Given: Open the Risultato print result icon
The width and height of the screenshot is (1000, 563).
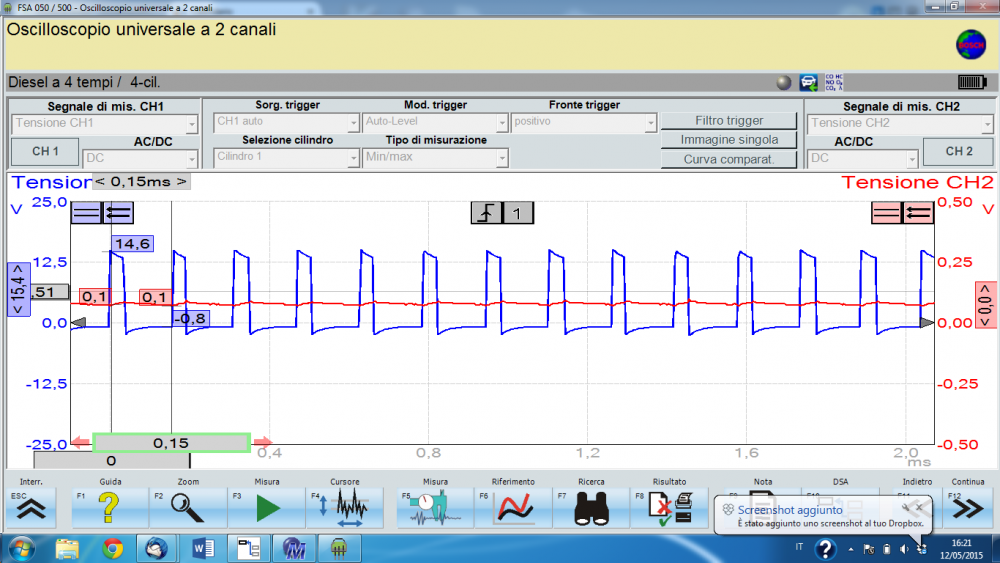Looking at the screenshot, I should (x=668, y=507).
